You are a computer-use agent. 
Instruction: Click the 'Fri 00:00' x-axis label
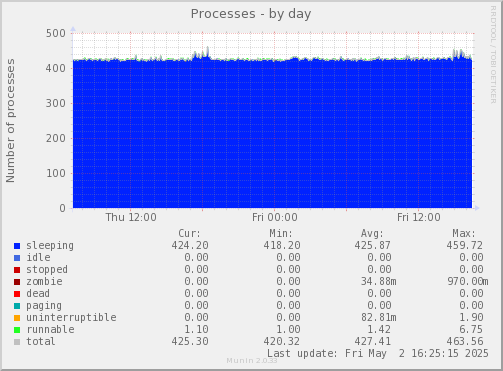click(275, 217)
